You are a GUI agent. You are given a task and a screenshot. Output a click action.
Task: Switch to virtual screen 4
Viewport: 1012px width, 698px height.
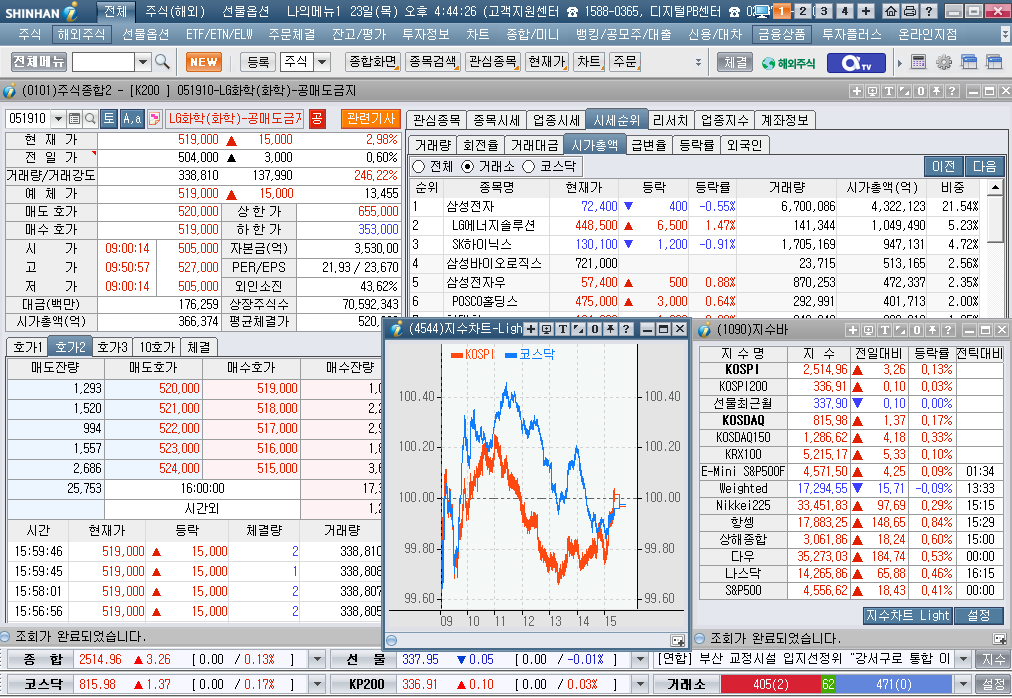(845, 11)
